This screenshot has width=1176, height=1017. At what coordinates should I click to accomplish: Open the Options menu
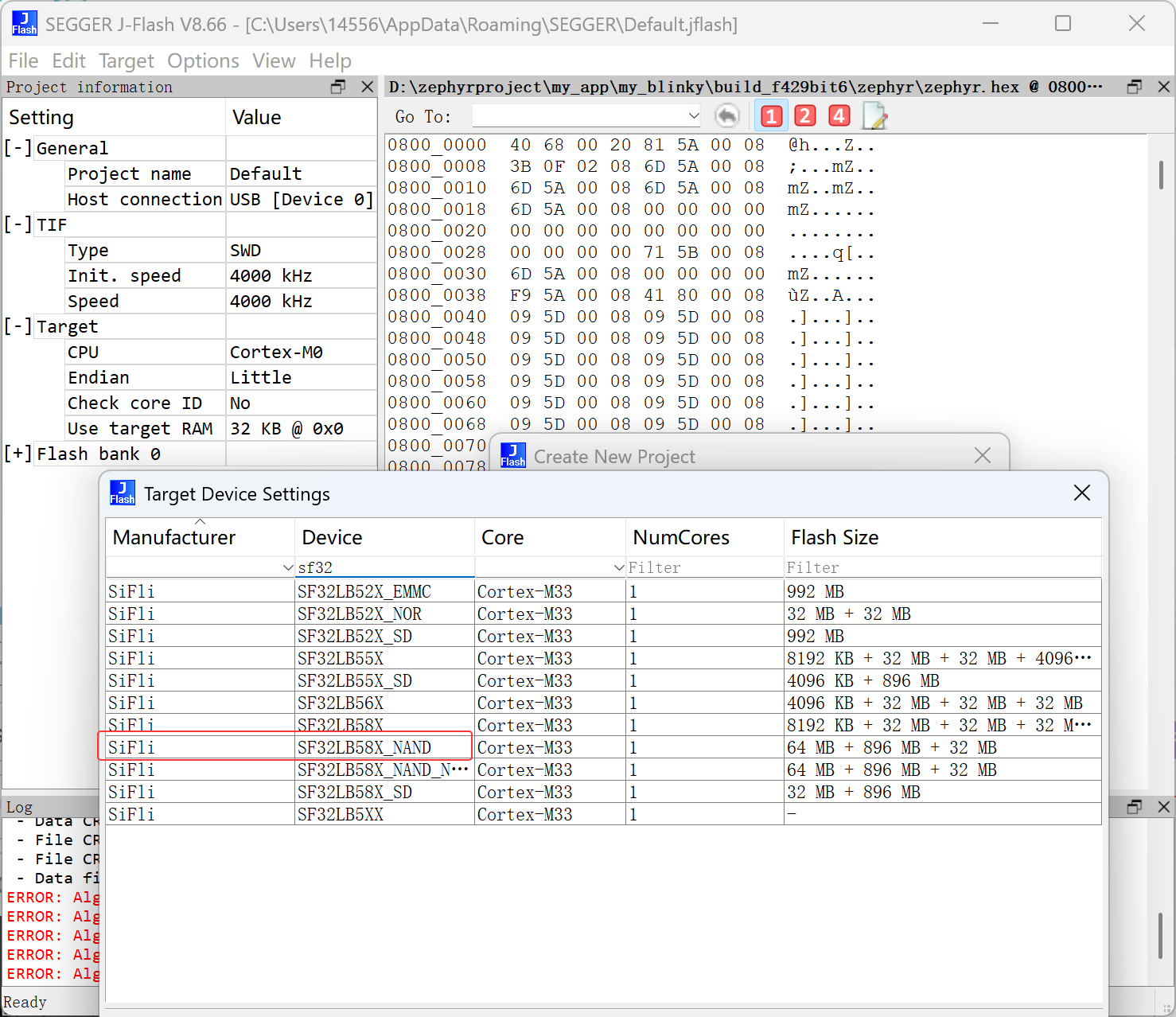203,61
